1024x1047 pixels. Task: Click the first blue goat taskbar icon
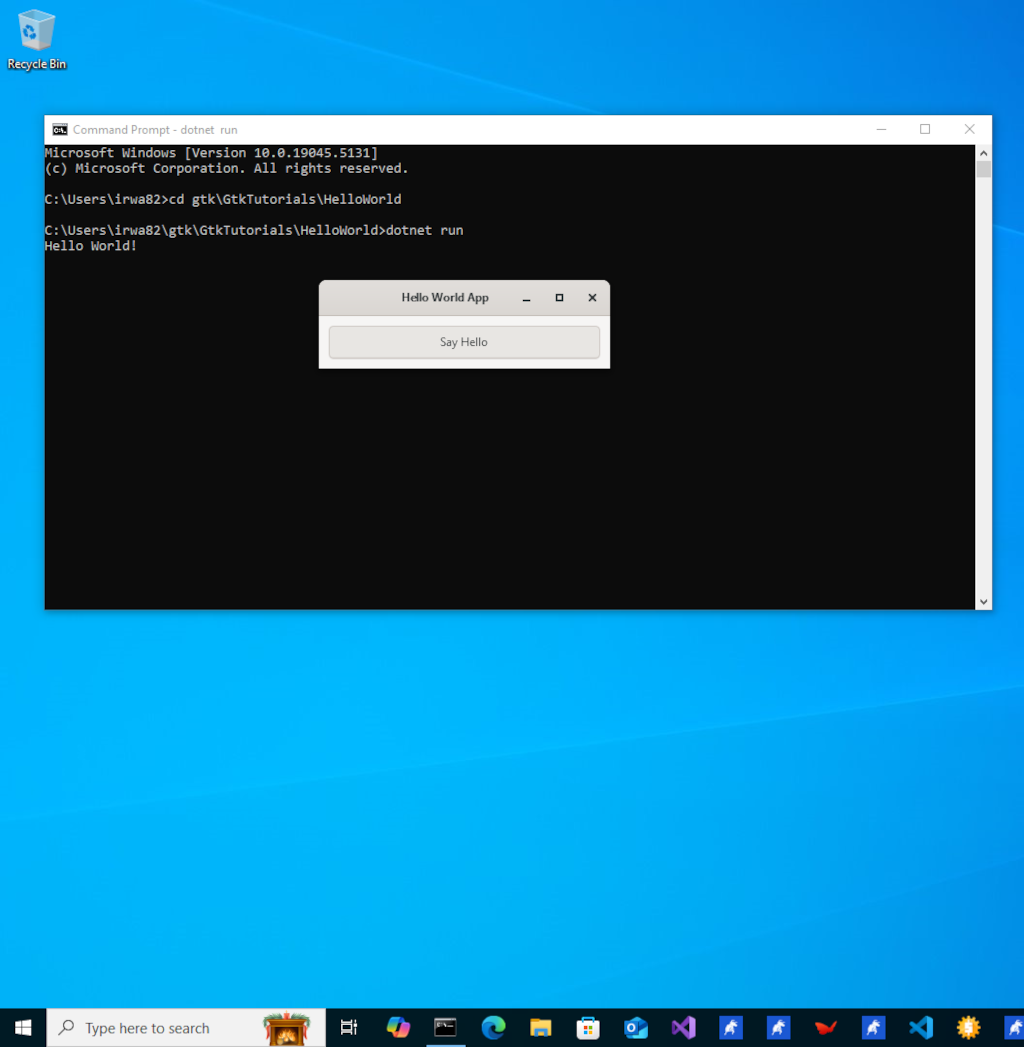click(729, 1027)
